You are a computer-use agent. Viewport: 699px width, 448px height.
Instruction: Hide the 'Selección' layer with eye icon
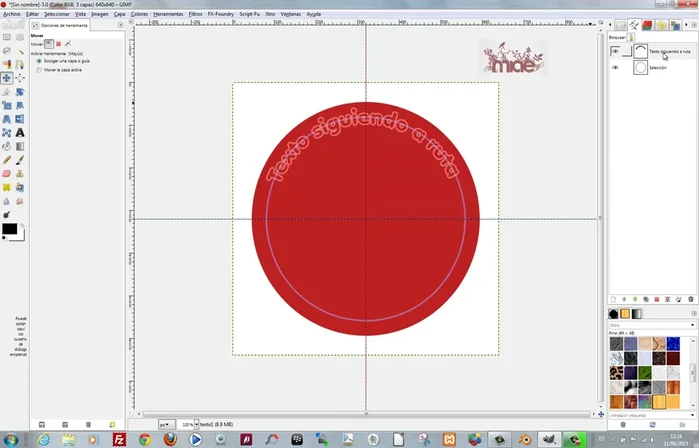pos(615,68)
